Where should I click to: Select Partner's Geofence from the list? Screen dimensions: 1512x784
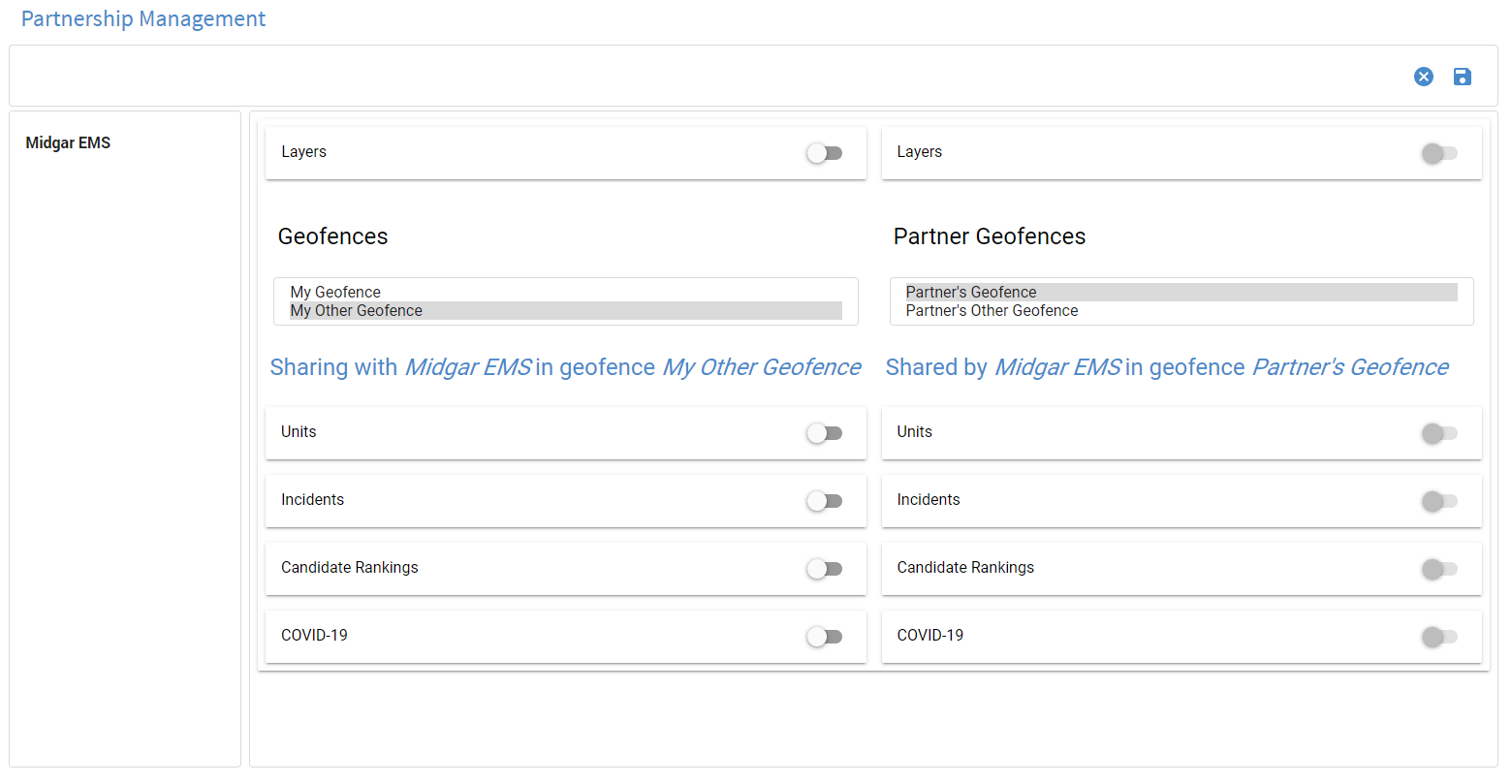coord(970,292)
